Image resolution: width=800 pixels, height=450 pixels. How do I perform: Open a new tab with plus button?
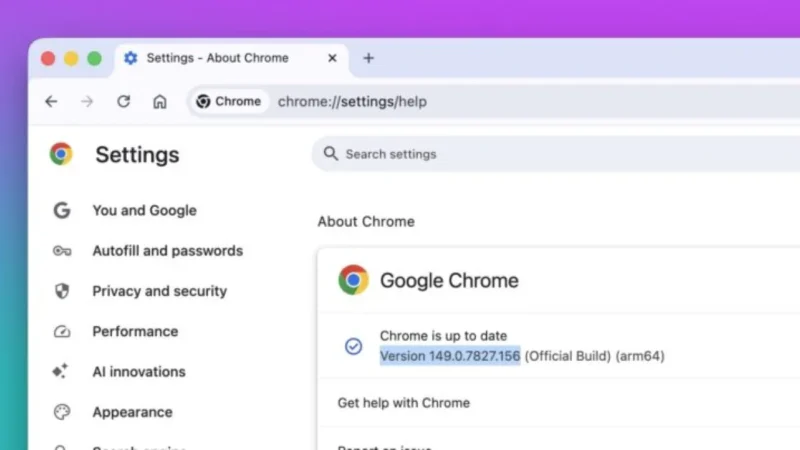(x=368, y=58)
